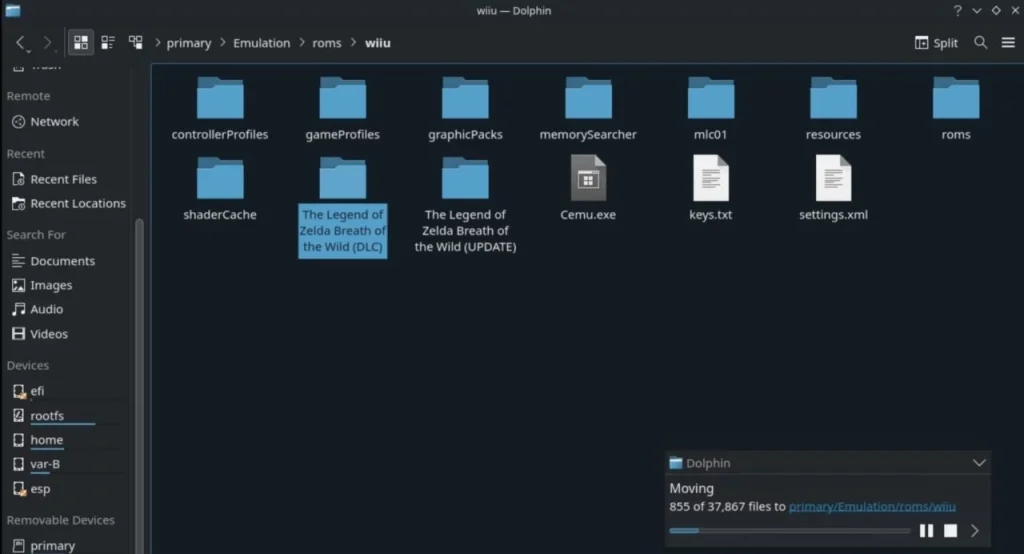Go back to previous folder
Viewport: 1024px width, 554px height.
point(21,43)
